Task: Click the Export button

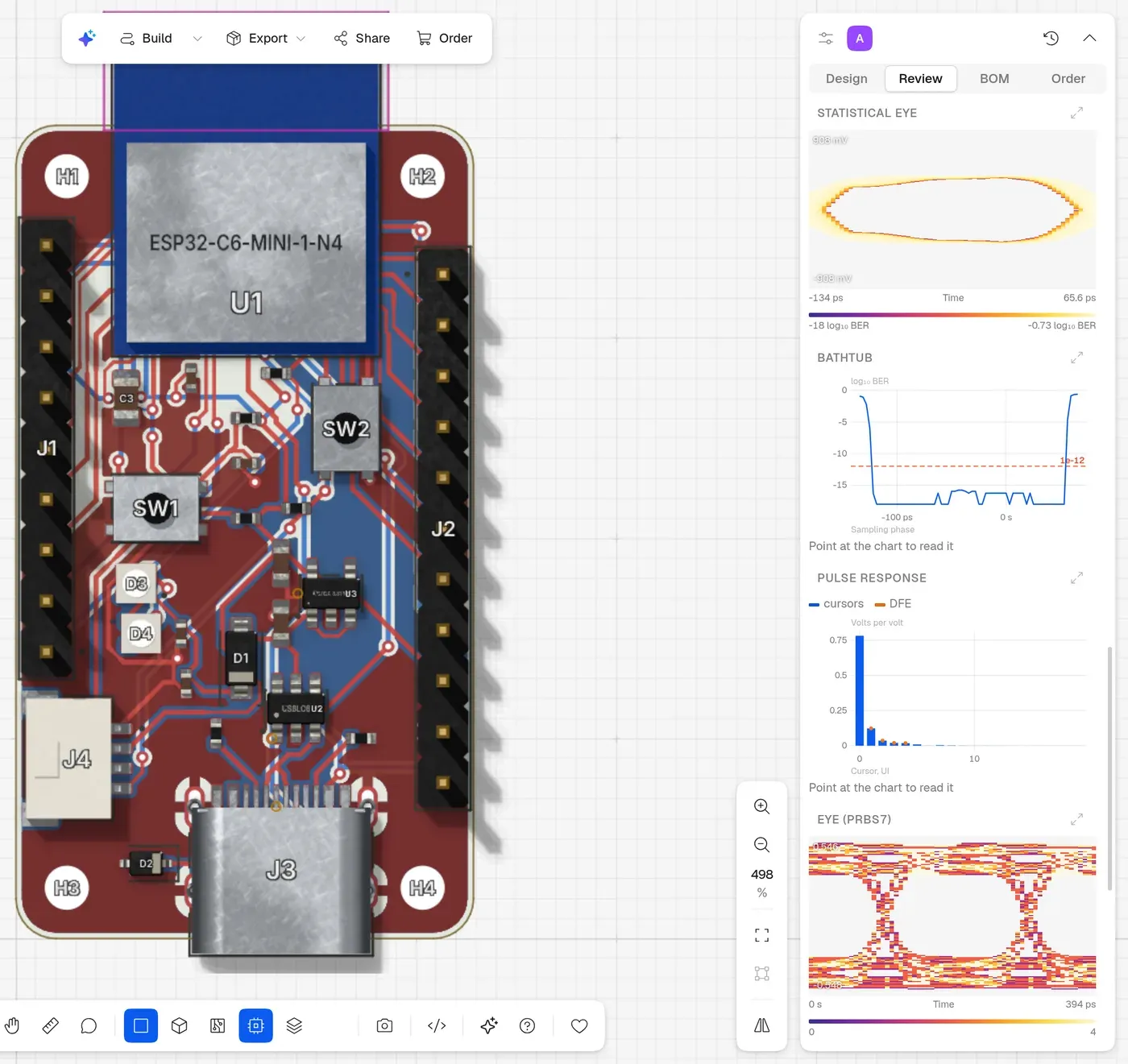Action: tap(257, 38)
